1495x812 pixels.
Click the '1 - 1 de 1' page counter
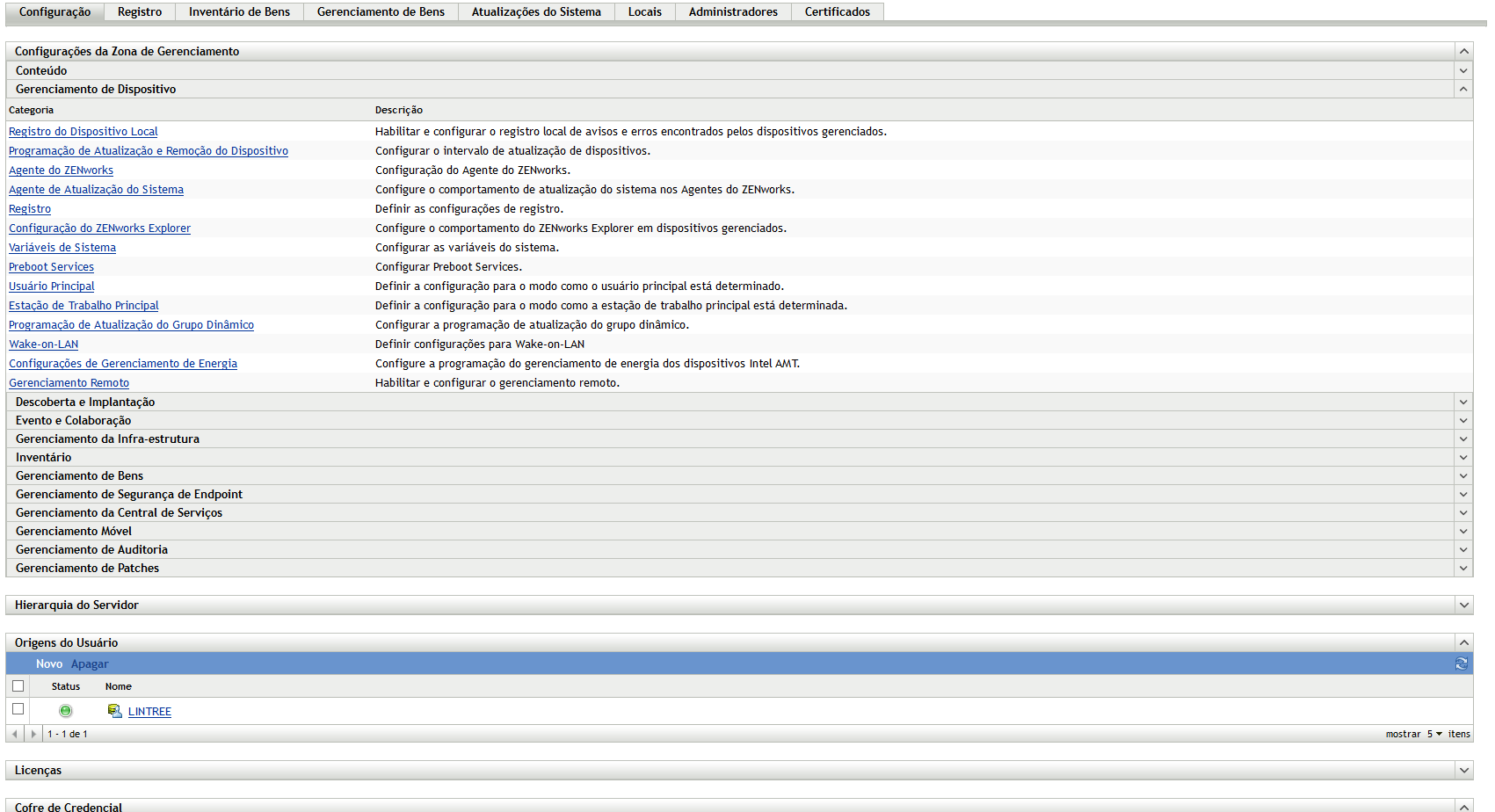(68, 734)
